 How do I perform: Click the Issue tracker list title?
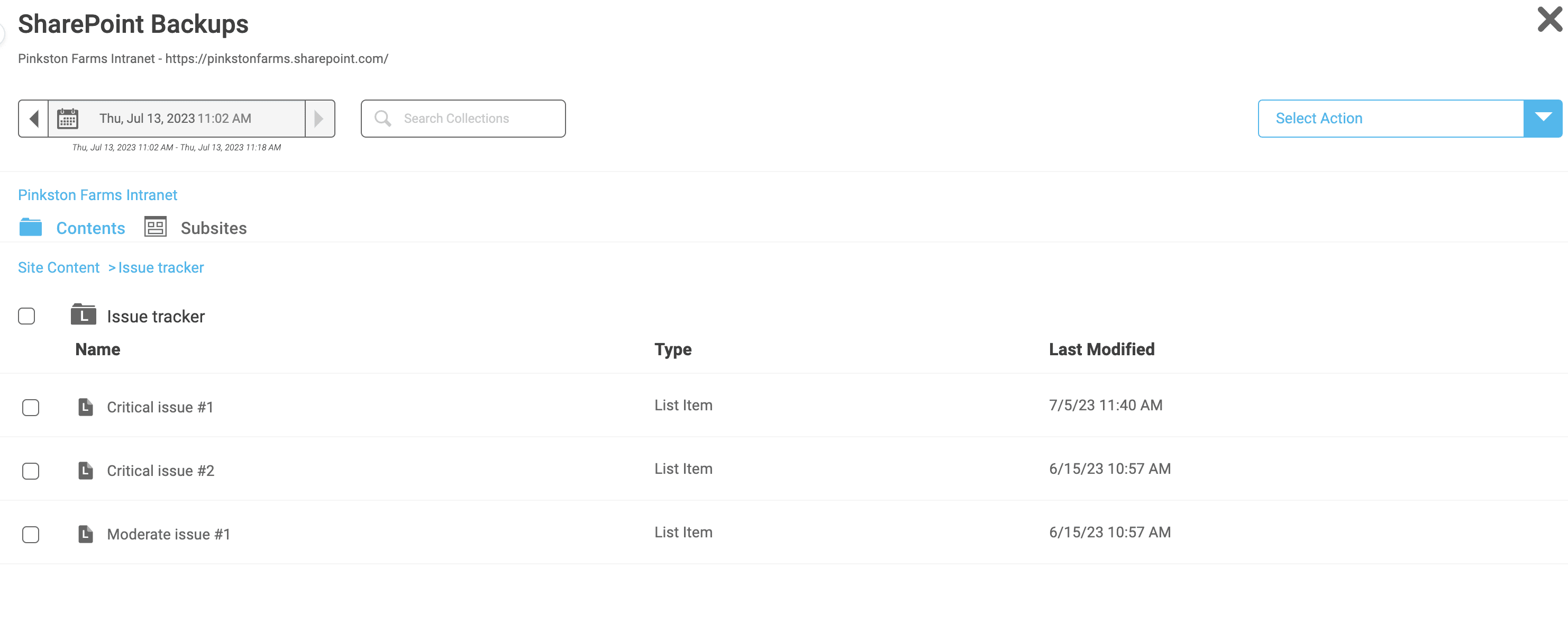click(x=156, y=316)
